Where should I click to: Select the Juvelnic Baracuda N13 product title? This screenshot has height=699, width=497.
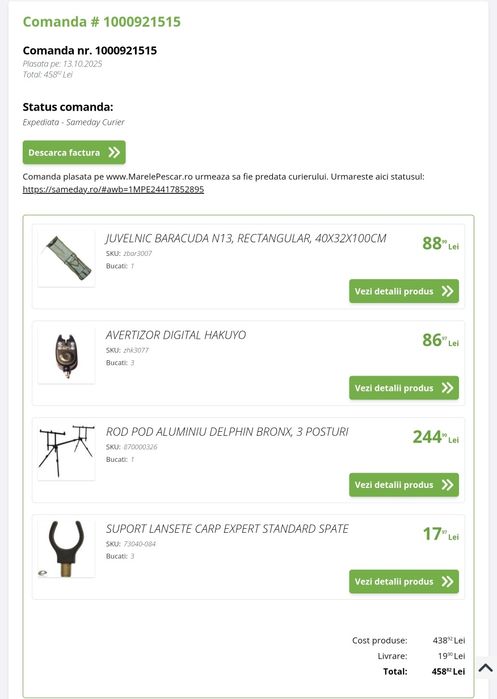pos(246,238)
